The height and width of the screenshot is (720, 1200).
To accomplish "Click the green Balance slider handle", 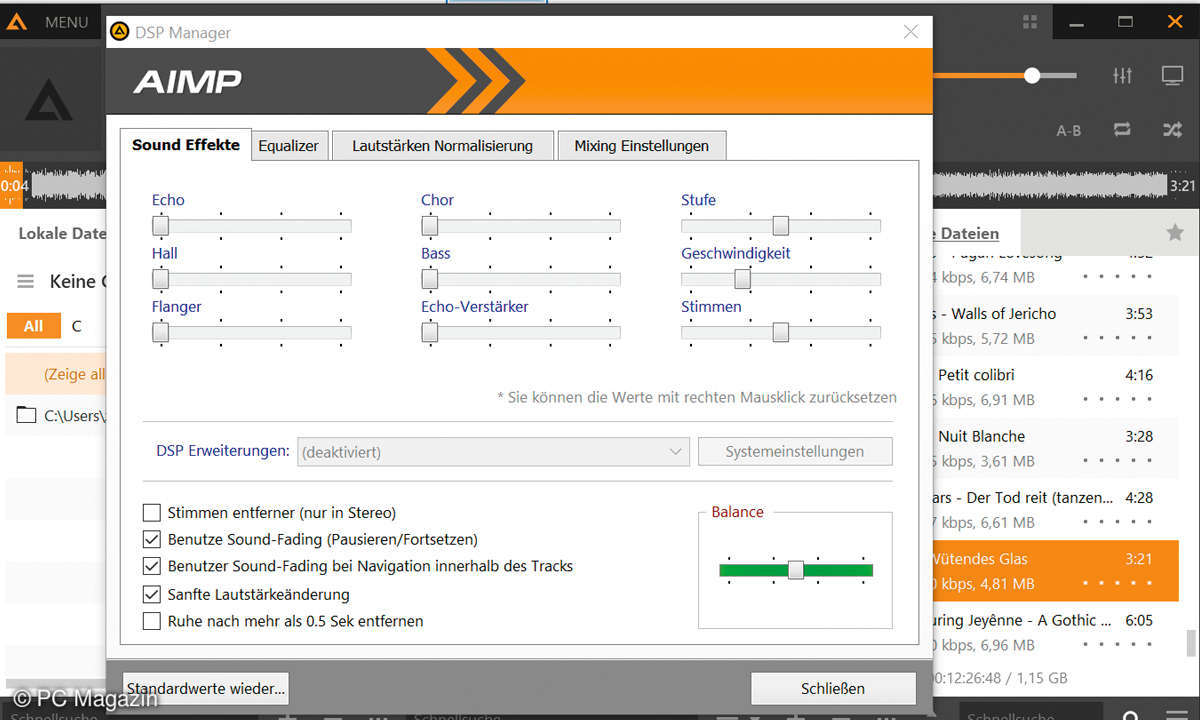I will (795, 570).
